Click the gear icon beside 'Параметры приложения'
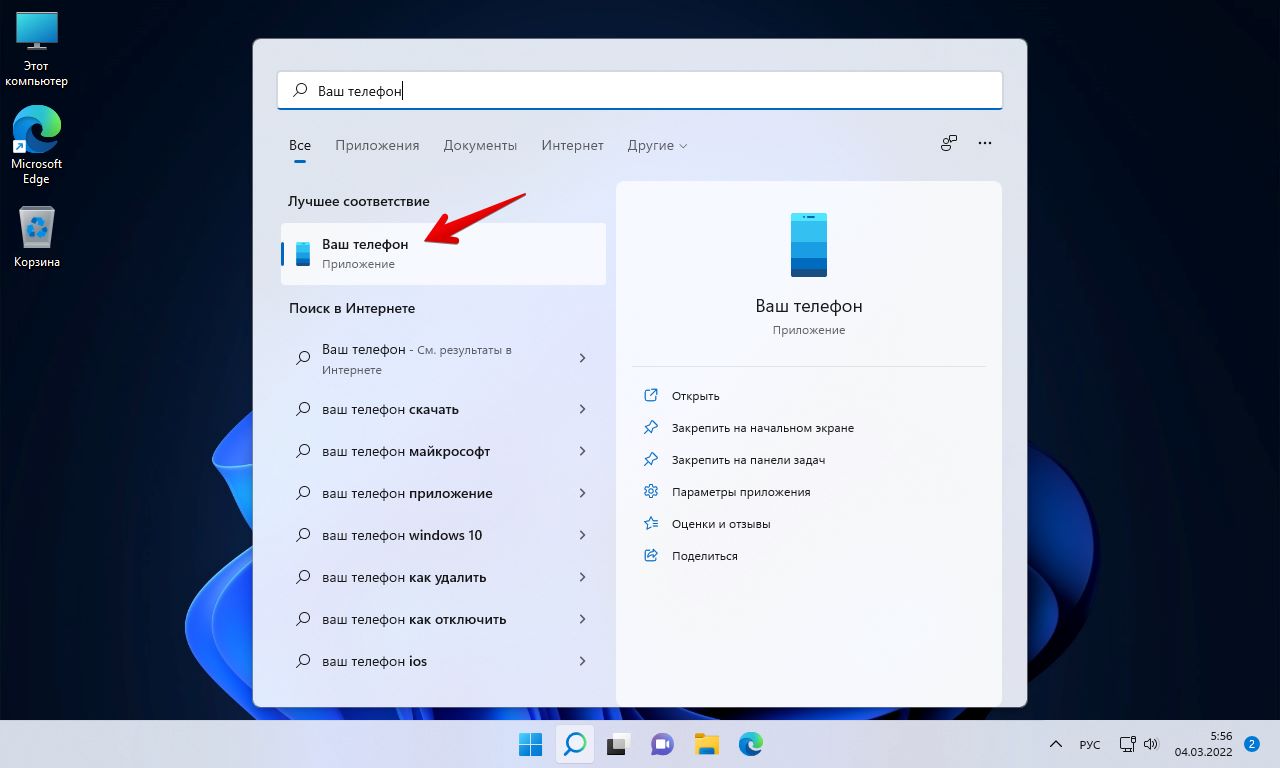 651,491
